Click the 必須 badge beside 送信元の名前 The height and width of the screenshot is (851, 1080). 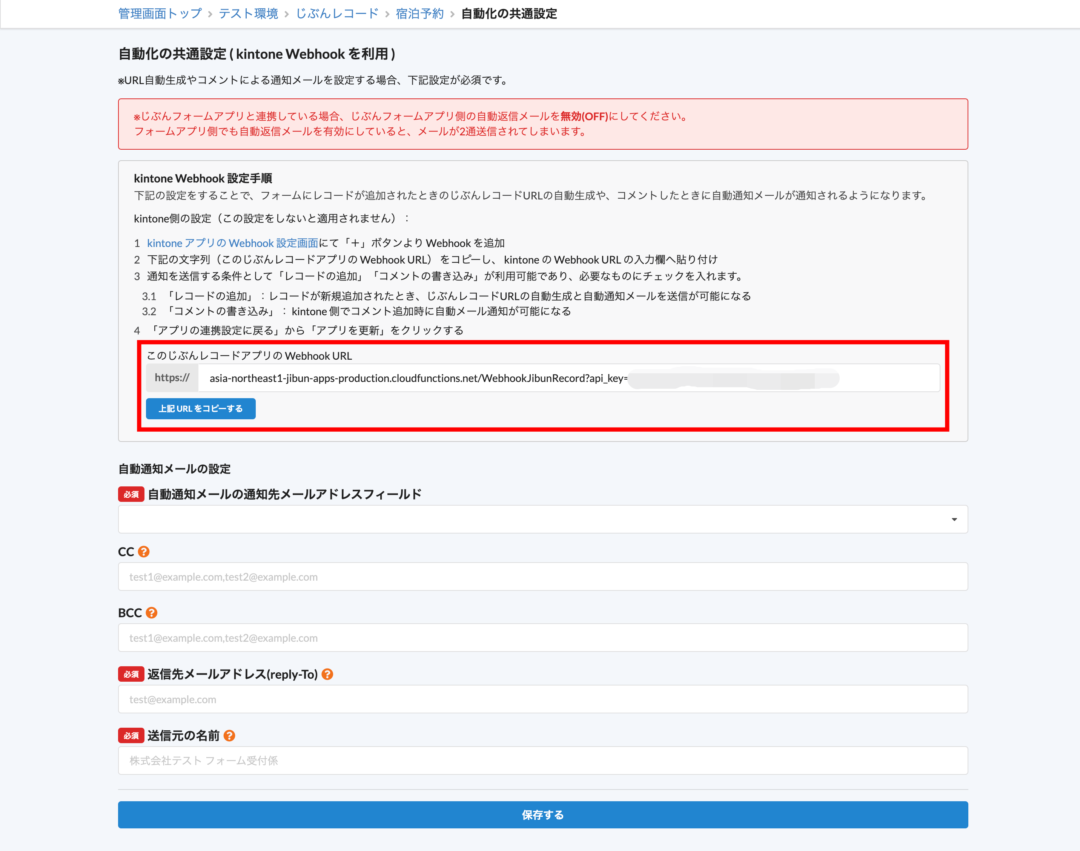pyautogui.click(x=130, y=734)
